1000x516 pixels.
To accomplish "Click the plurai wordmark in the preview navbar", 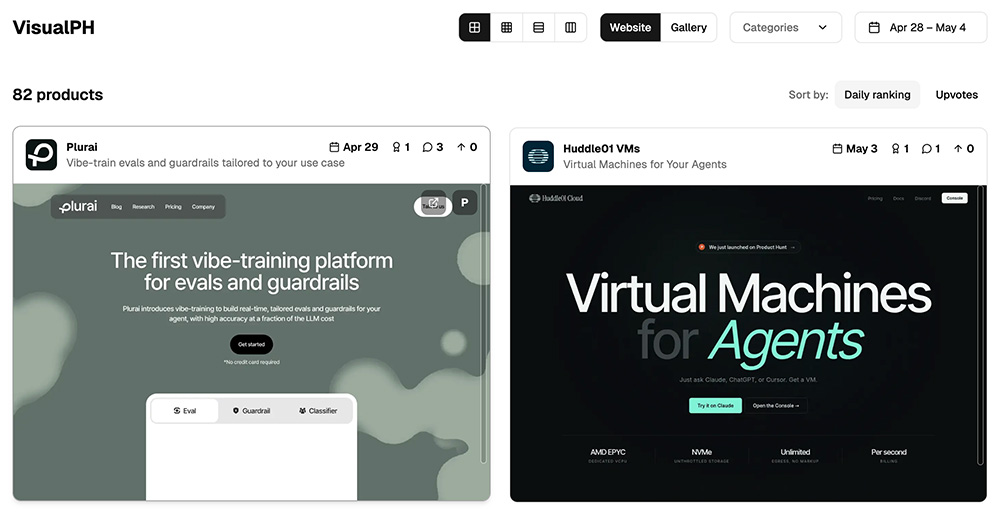I will (x=78, y=207).
